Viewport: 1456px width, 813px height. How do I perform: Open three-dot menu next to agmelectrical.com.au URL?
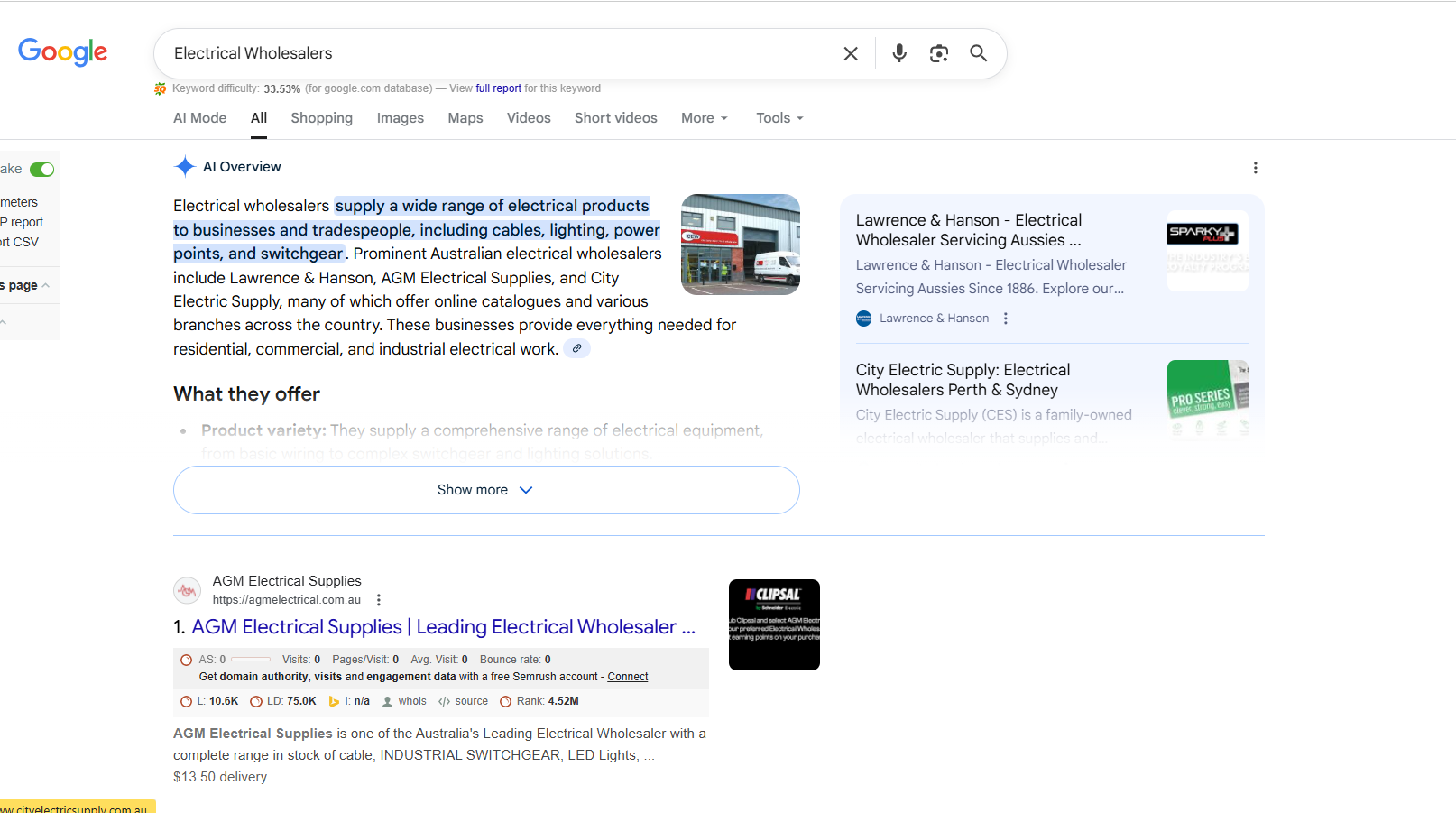pyautogui.click(x=379, y=600)
